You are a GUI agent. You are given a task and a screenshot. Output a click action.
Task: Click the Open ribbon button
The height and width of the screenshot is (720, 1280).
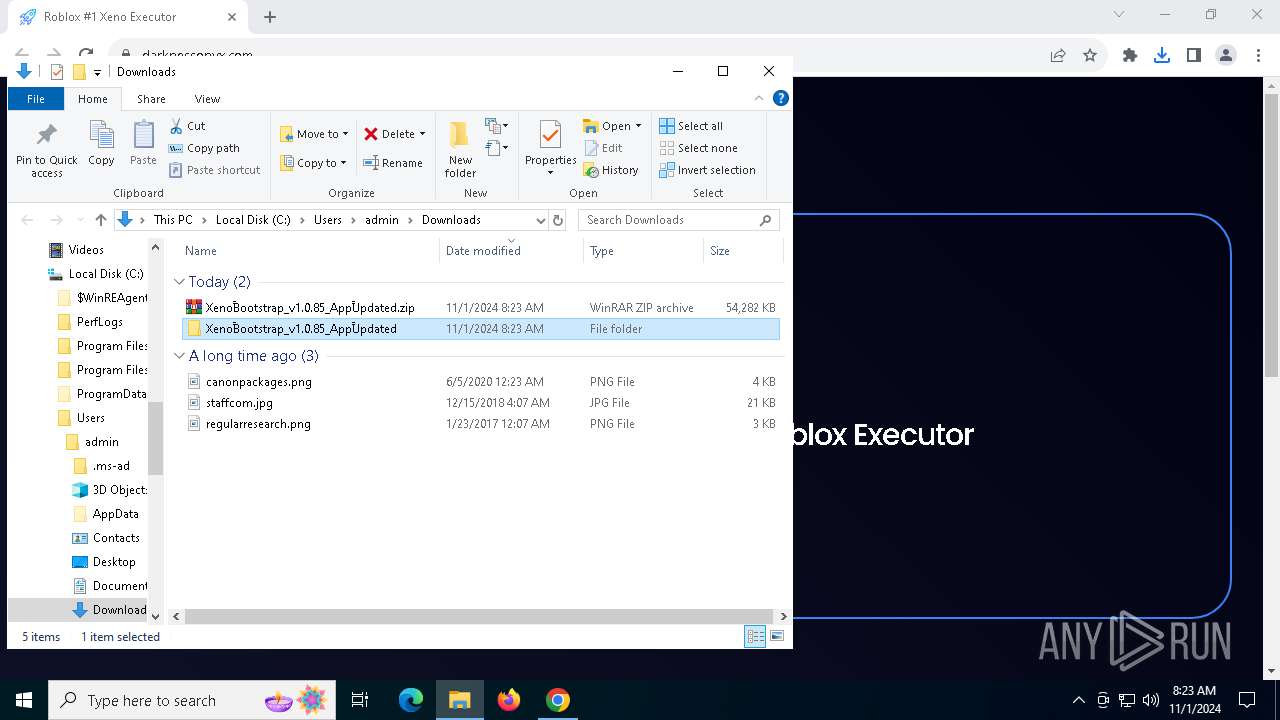click(x=611, y=126)
